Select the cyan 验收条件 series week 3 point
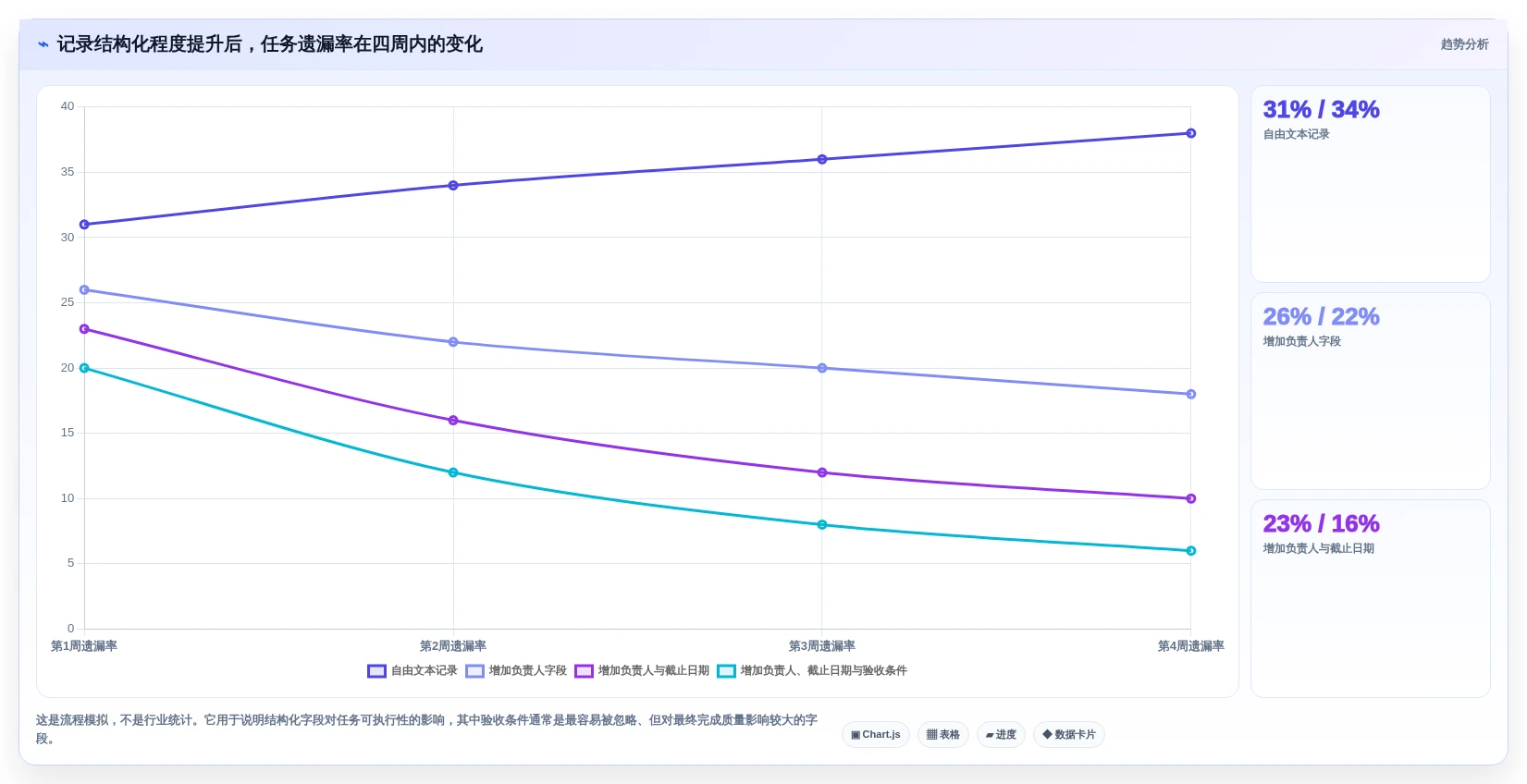The width and height of the screenshot is (1527, 784). pos(822,525)
